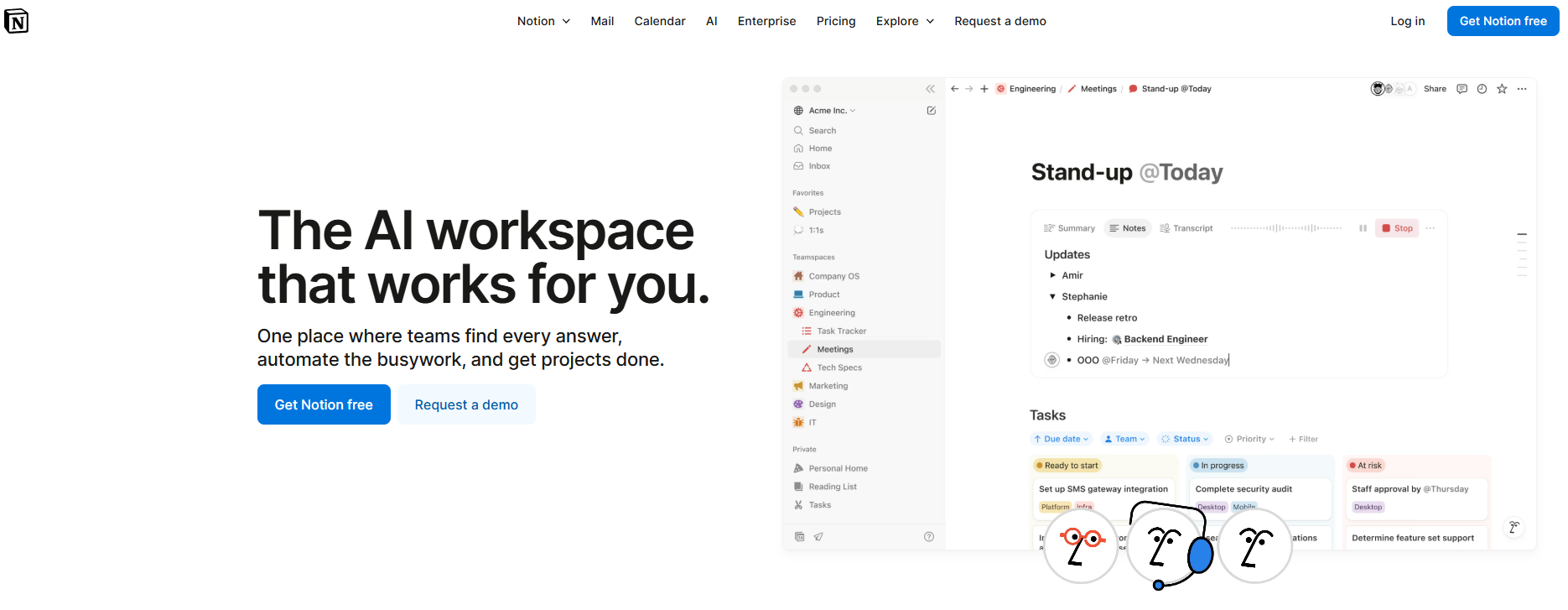Click the red-glasses face avatar

pos(1081,546)
